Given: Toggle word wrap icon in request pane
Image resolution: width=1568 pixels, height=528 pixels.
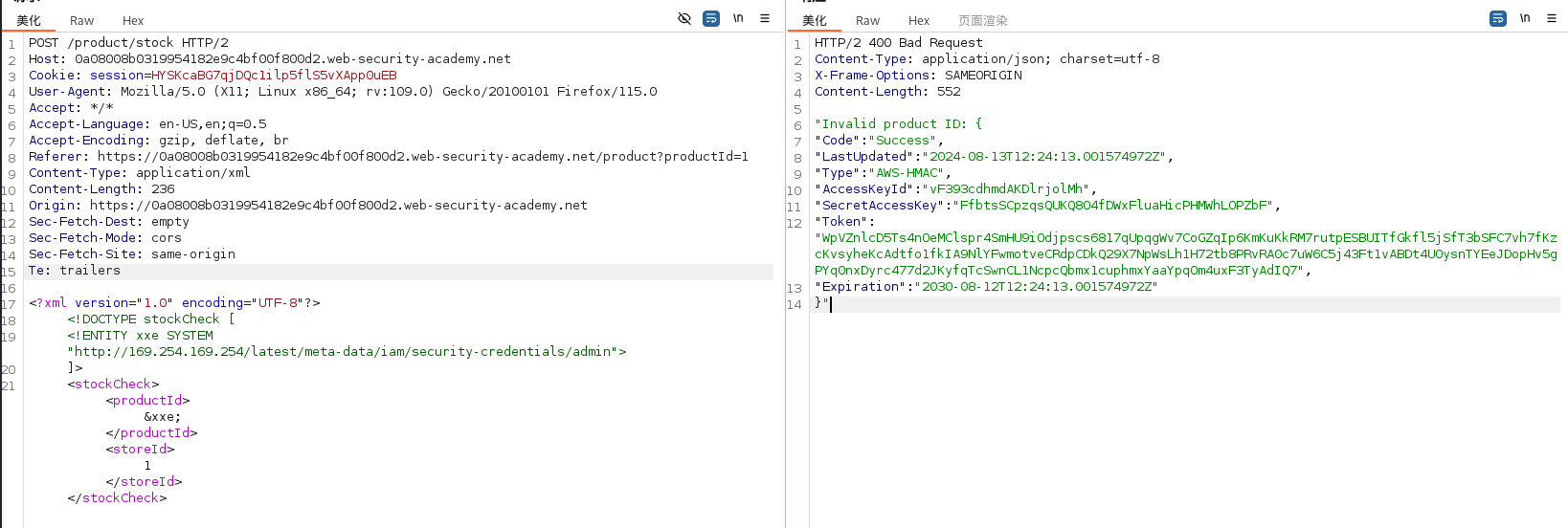Looking at the screenshot, I should point(711,18).
